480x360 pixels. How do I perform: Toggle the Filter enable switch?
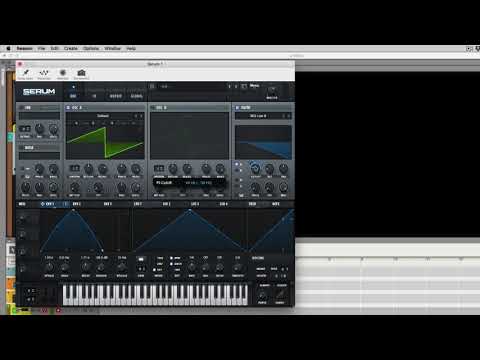[237, 108]
